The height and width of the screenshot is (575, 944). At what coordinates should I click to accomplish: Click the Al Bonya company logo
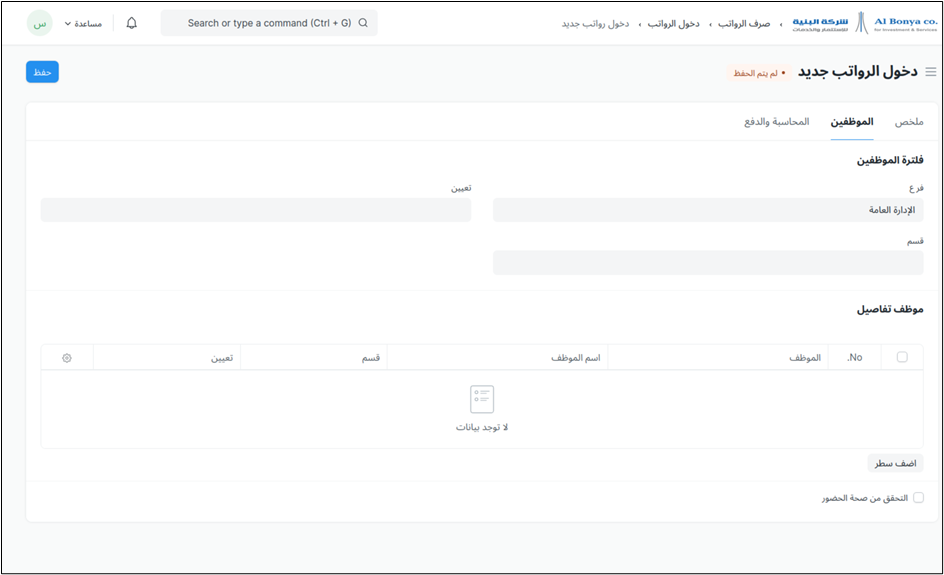click(x=864, y=23)
